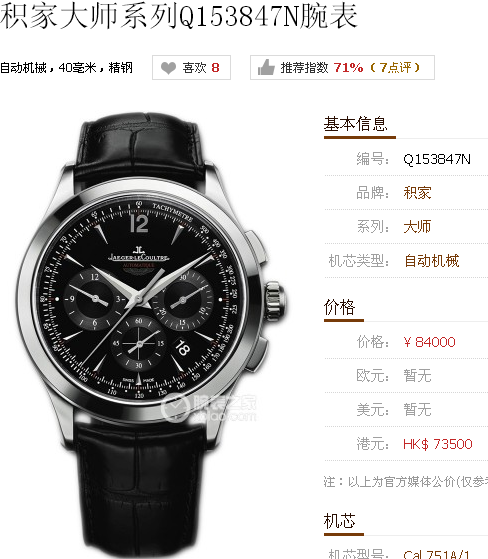Click the HK$ 73500 price value
The image size is (488, 559).
pyautogui.click(x=437, y=444)
